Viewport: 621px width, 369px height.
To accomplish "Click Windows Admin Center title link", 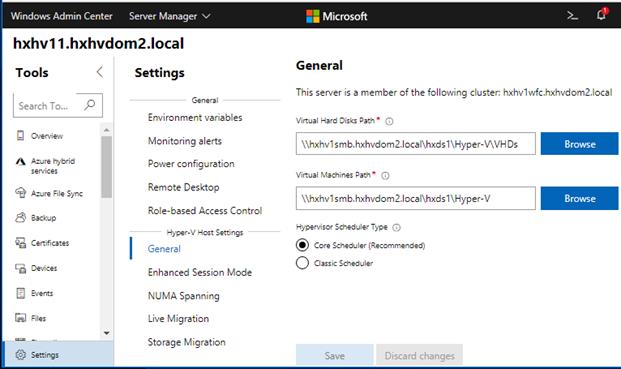I will tap(61, 16).
